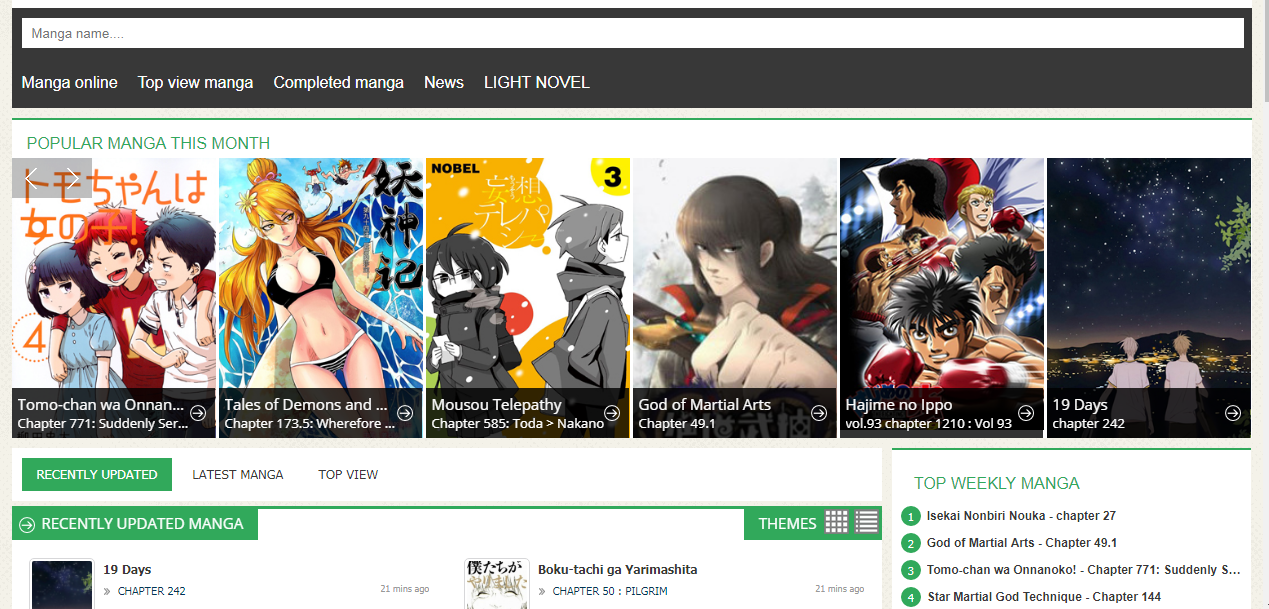
Task: Open God of Martial Arts carousel title
Action: tap(705, 405)
